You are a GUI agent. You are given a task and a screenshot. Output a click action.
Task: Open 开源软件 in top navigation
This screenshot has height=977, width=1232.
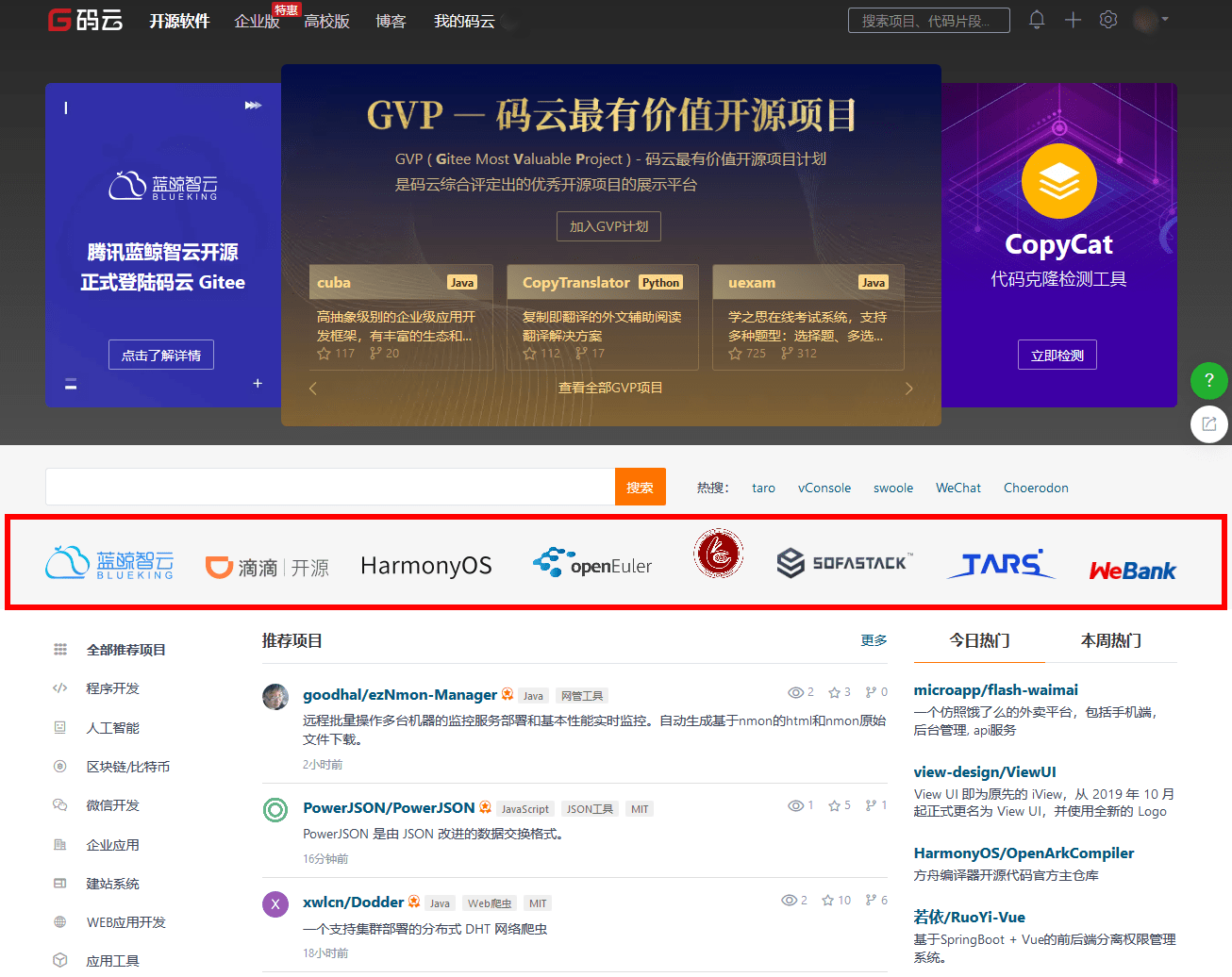click(179, 21)
